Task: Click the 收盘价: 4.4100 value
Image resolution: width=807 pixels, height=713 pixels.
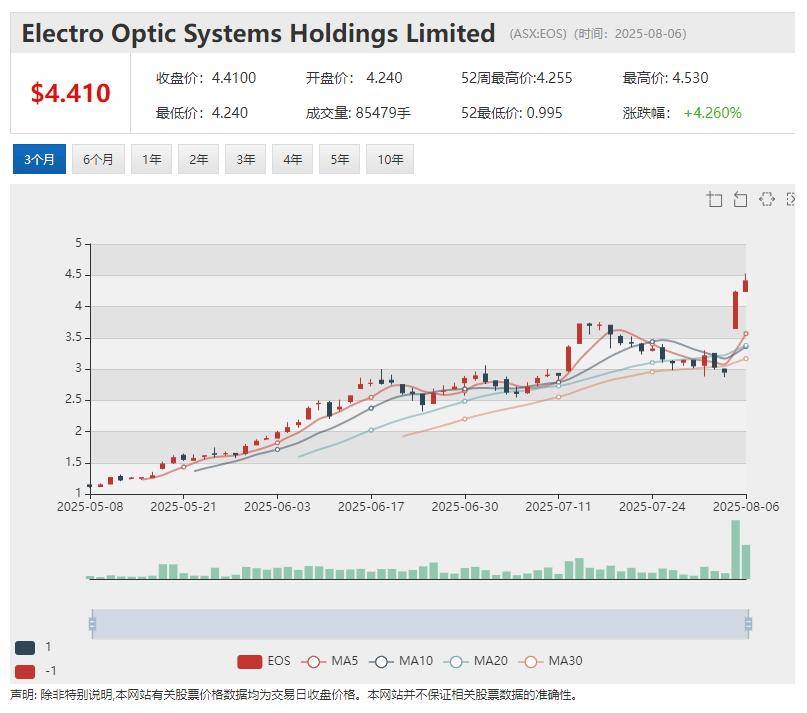Action: click(206, 78)
